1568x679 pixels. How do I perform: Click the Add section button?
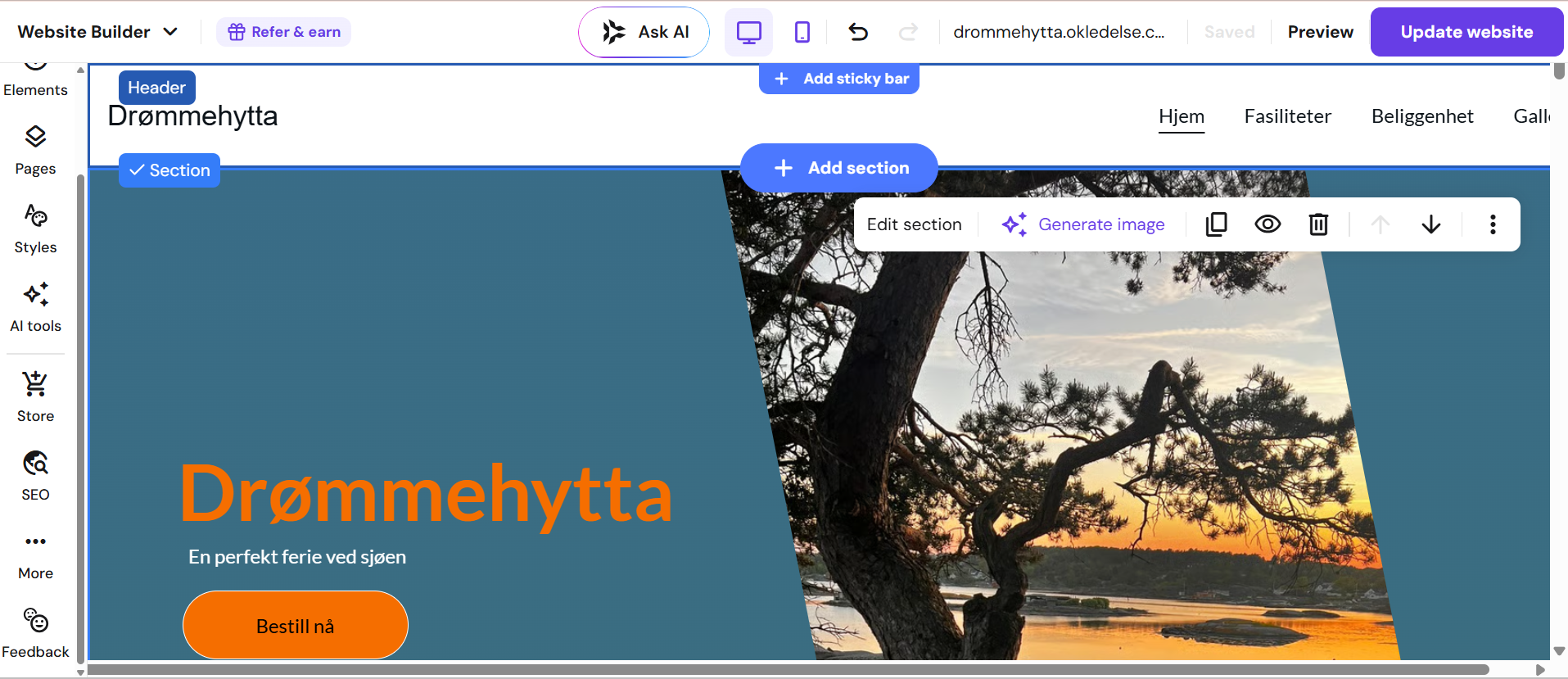tap(839, 168)
